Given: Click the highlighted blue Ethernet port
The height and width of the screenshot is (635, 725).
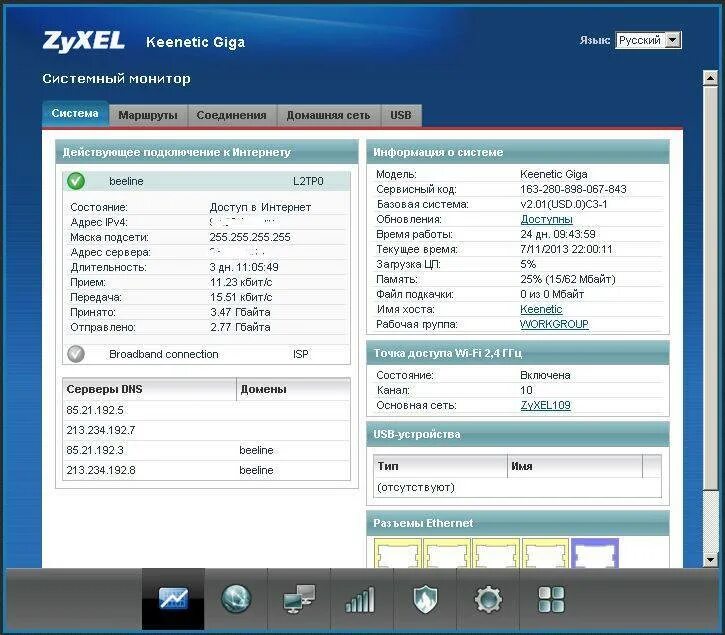Looking at the screenshot, I should (594, 554).
